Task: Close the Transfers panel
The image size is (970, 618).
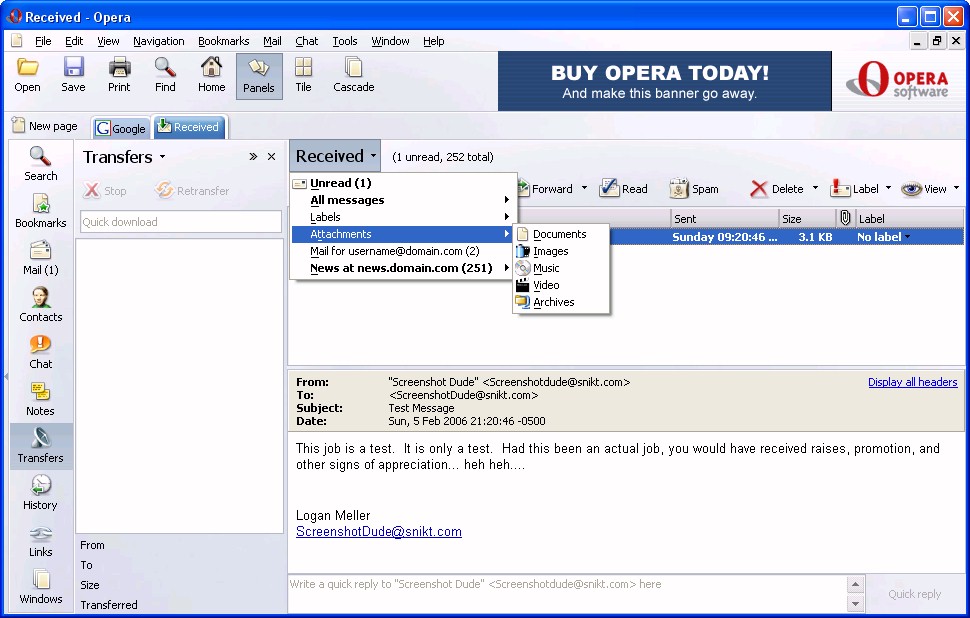Action: tap(271, 157)
